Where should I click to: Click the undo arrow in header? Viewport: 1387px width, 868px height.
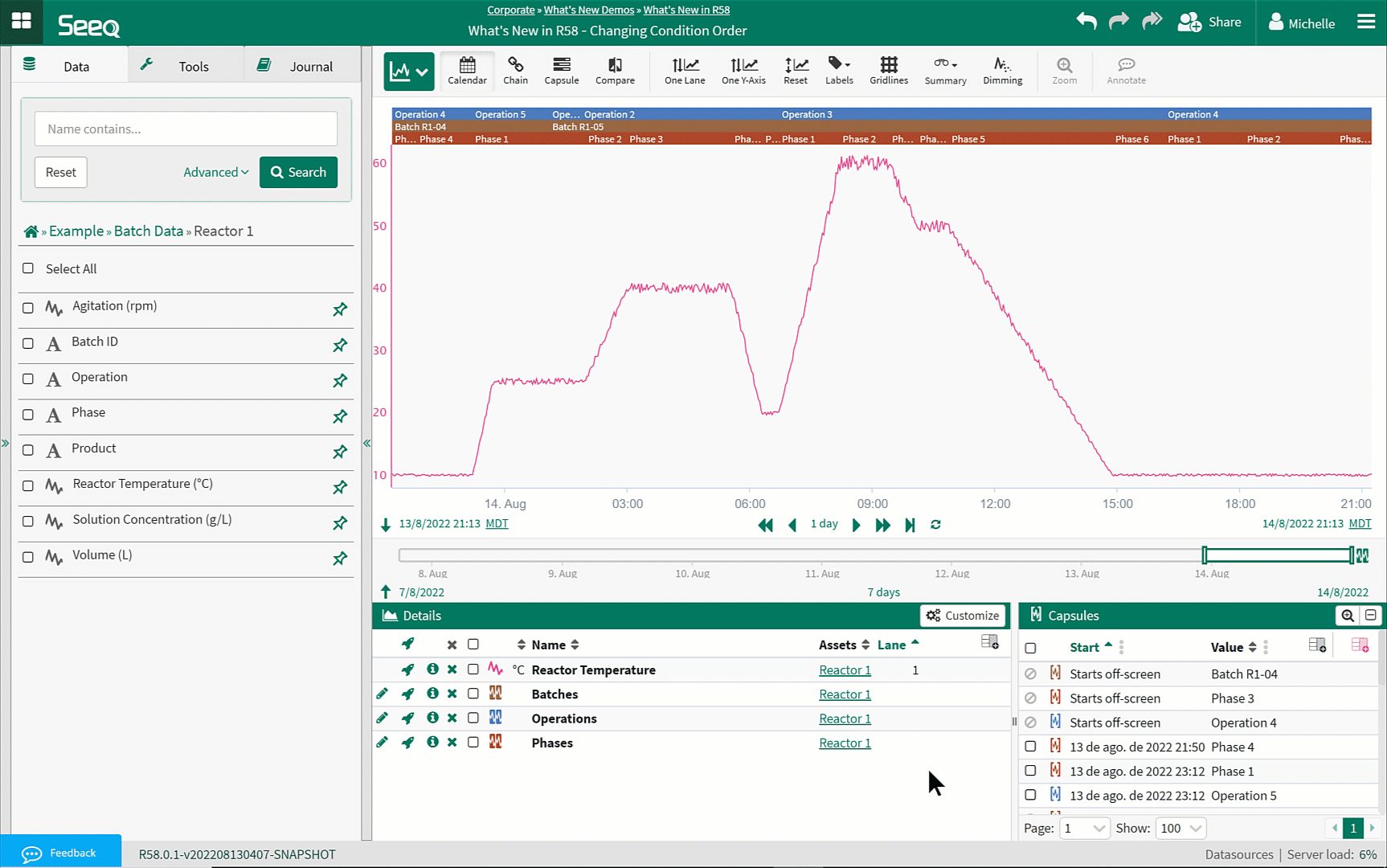point(1086,22)
